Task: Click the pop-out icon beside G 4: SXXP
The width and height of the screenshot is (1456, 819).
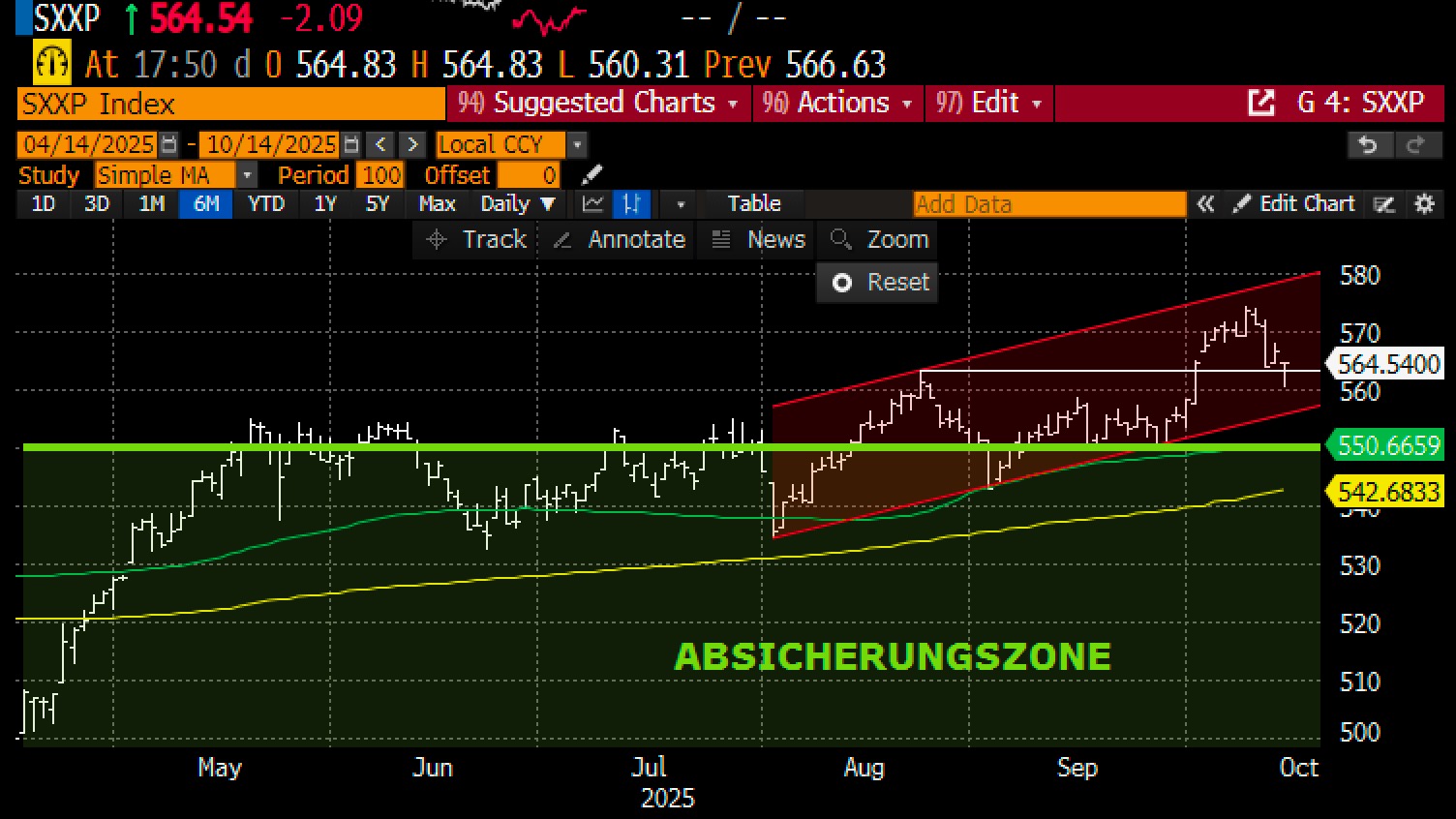Action: tap(1260, 103)
